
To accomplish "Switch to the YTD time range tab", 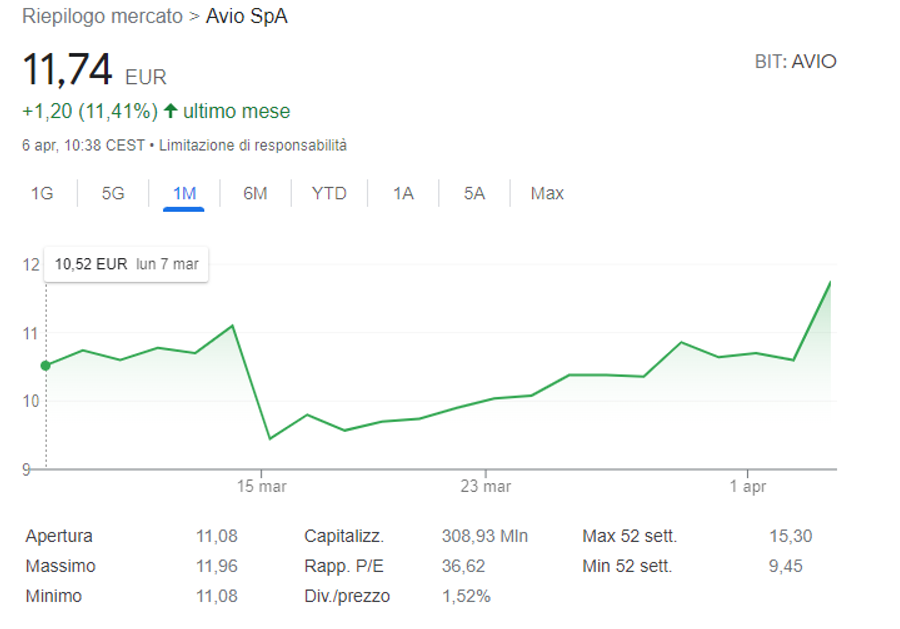I will tap(329, 193).
